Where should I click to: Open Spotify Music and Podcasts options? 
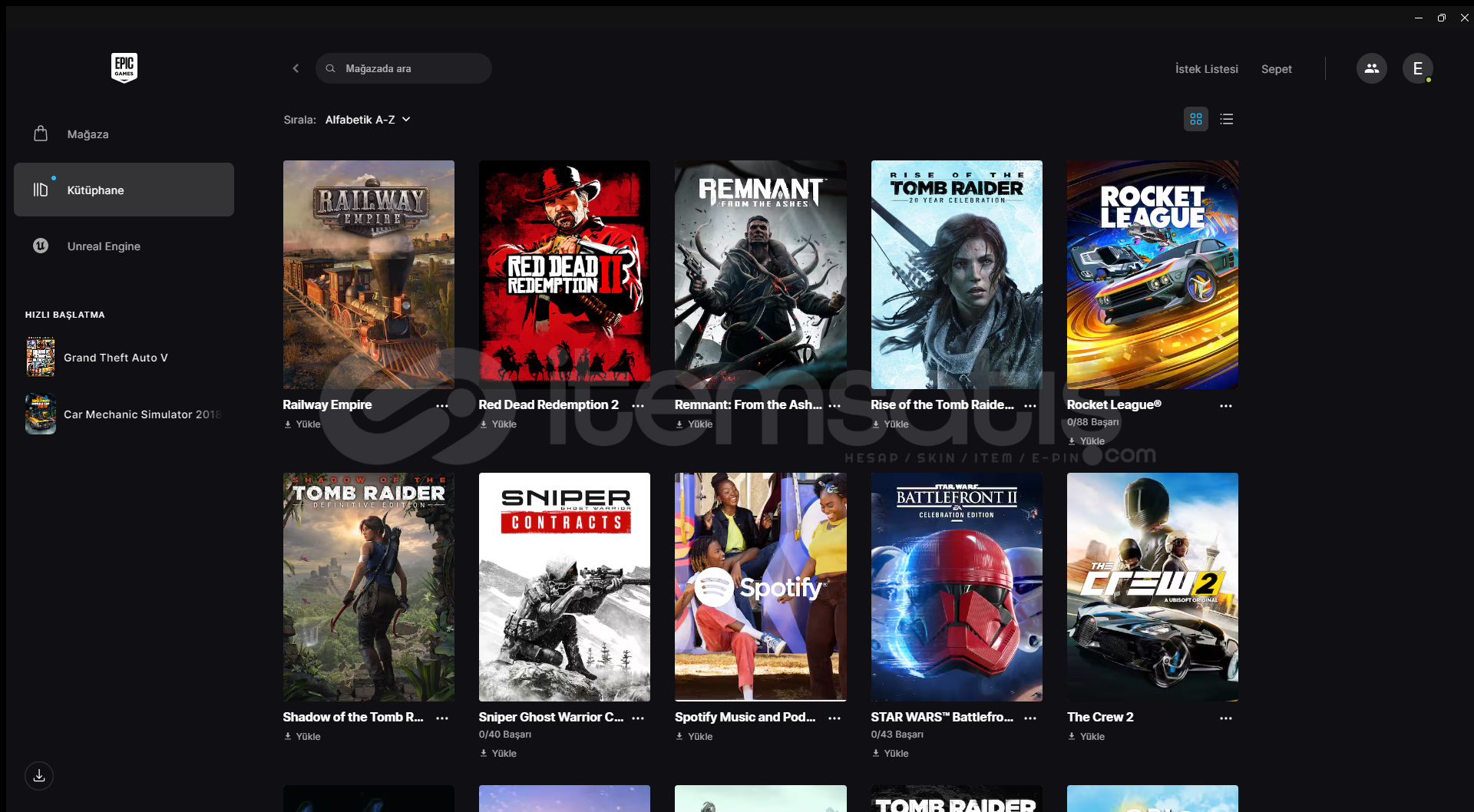point(834,718)
